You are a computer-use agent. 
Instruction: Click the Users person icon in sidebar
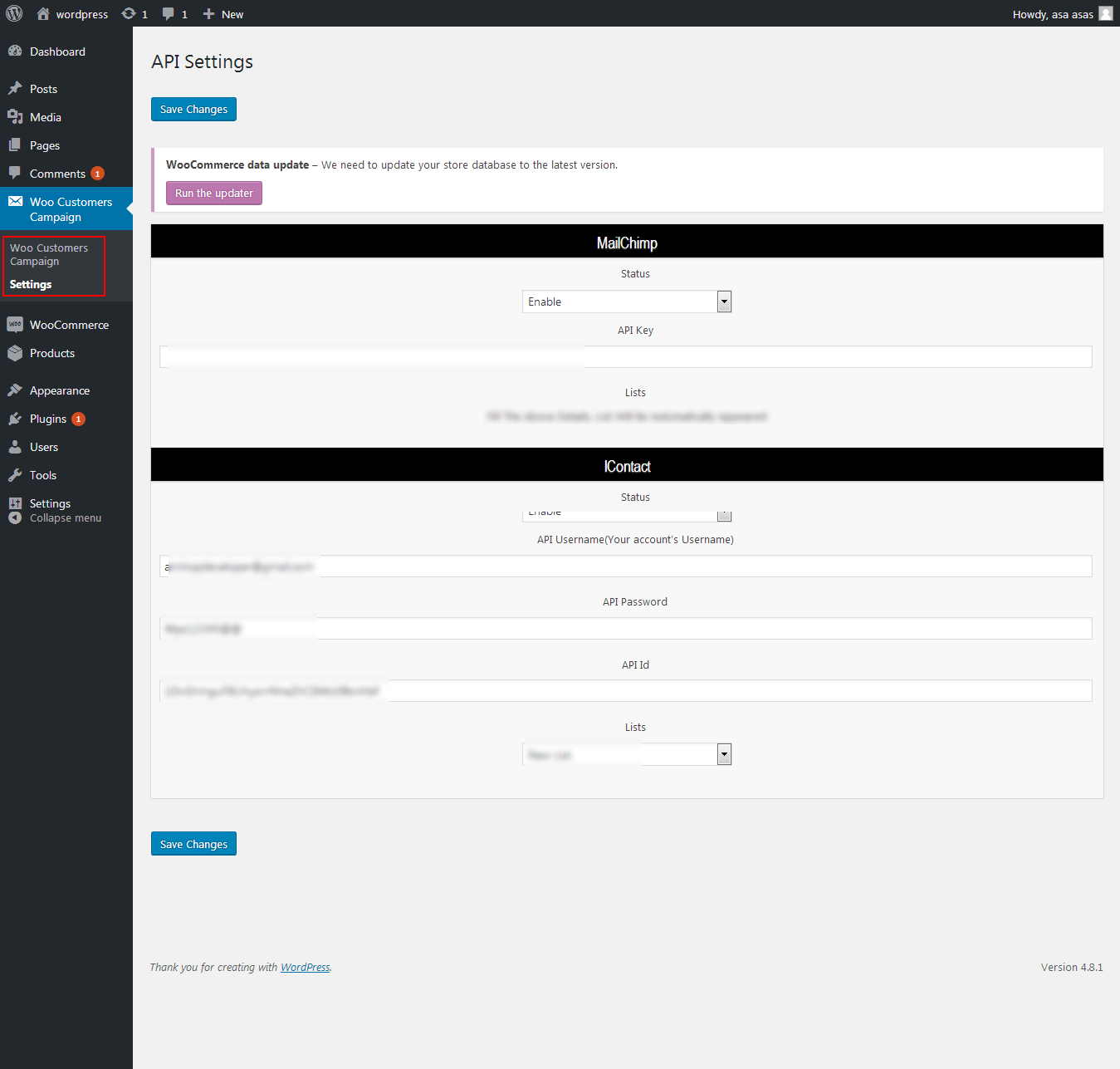pos(15,446)
